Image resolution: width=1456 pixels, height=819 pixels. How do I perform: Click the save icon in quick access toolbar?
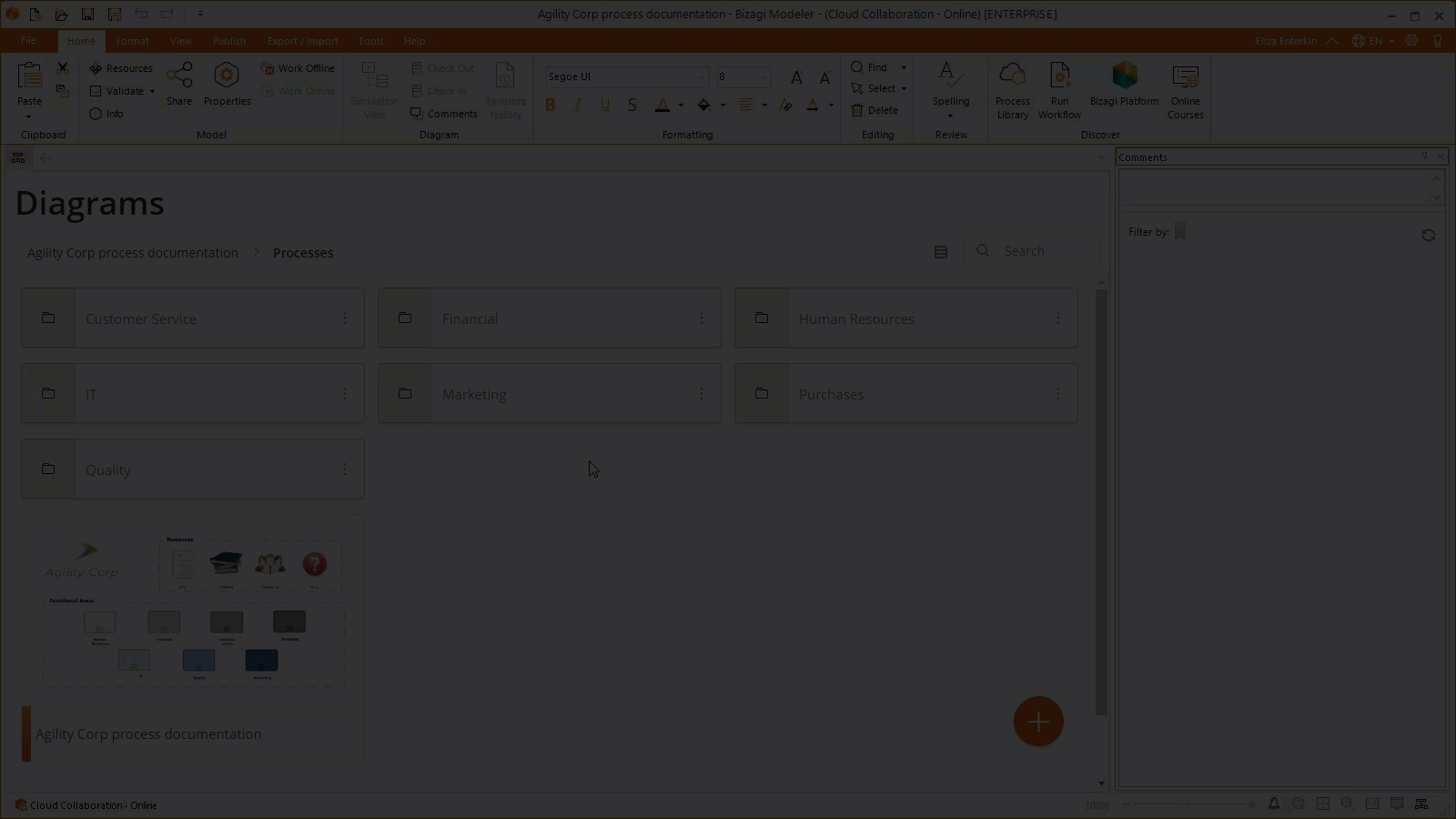tap(87, 15)
